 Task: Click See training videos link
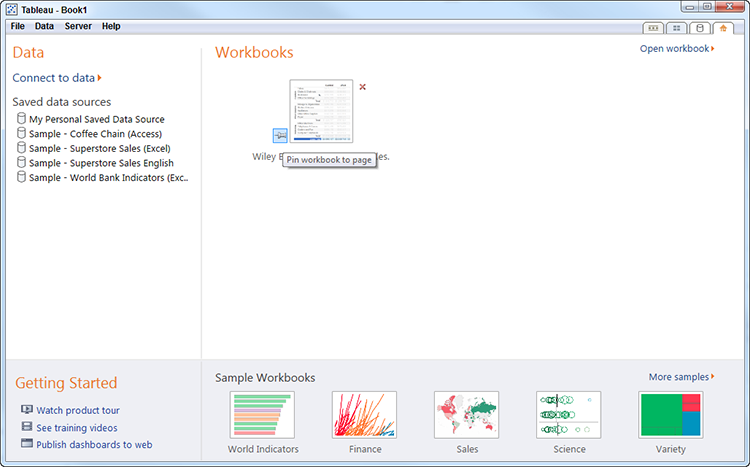[x=77, y=428]
